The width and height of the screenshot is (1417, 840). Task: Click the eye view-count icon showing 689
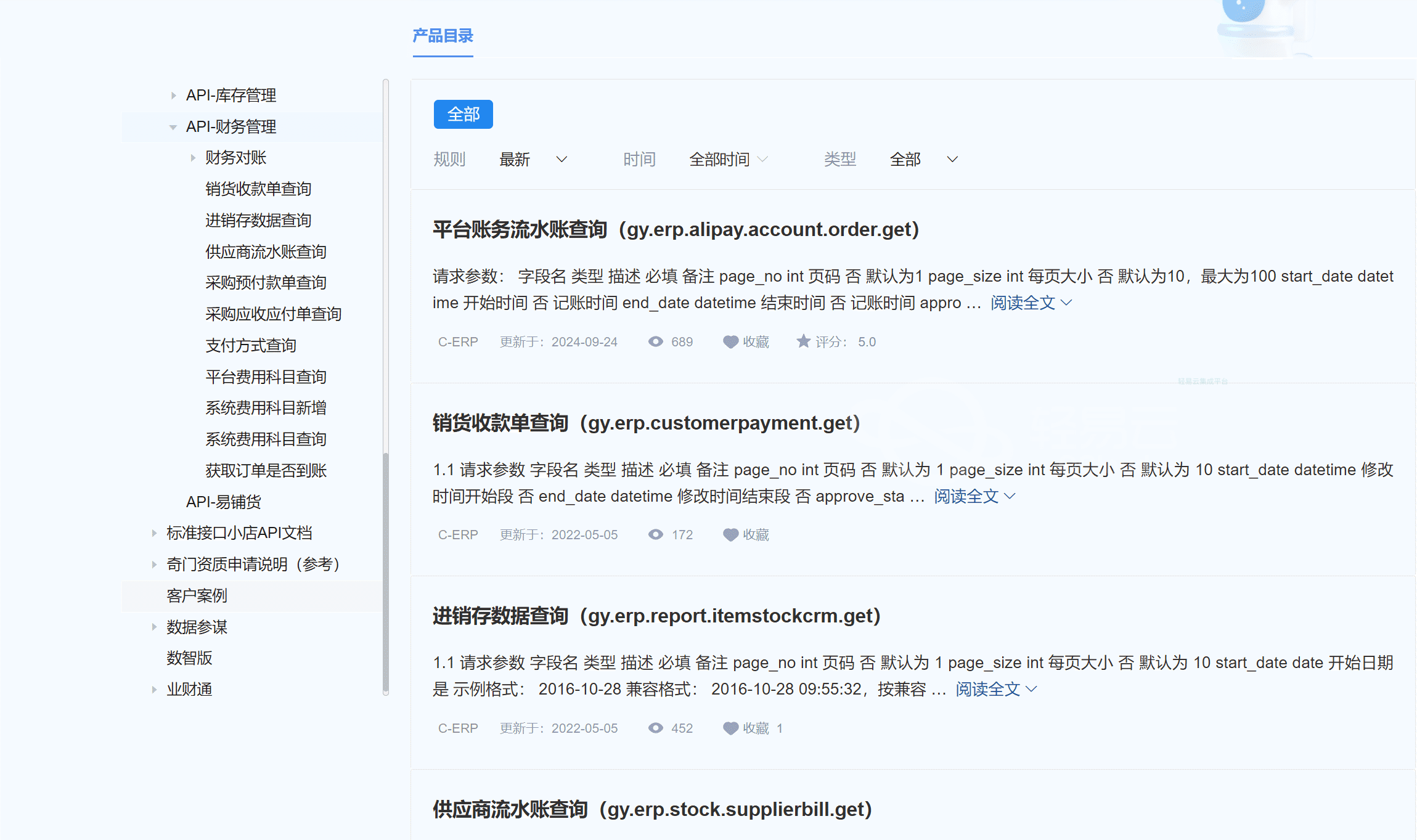coord(655,342)
